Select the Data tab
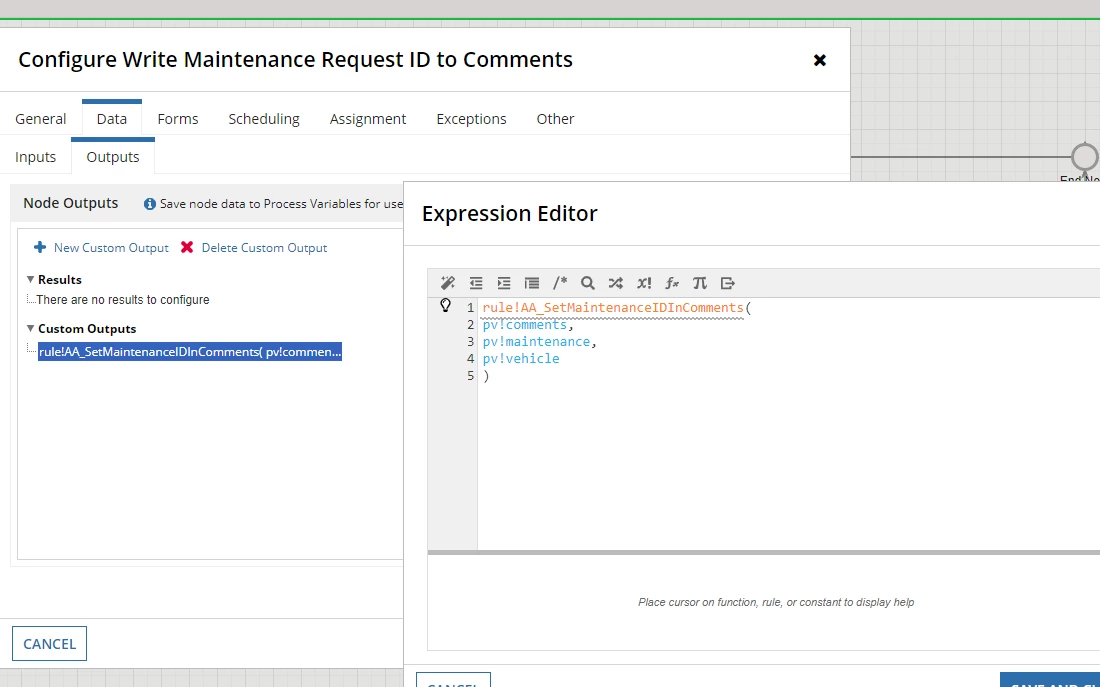This screenshot has width=1100, height=687. 112,119
